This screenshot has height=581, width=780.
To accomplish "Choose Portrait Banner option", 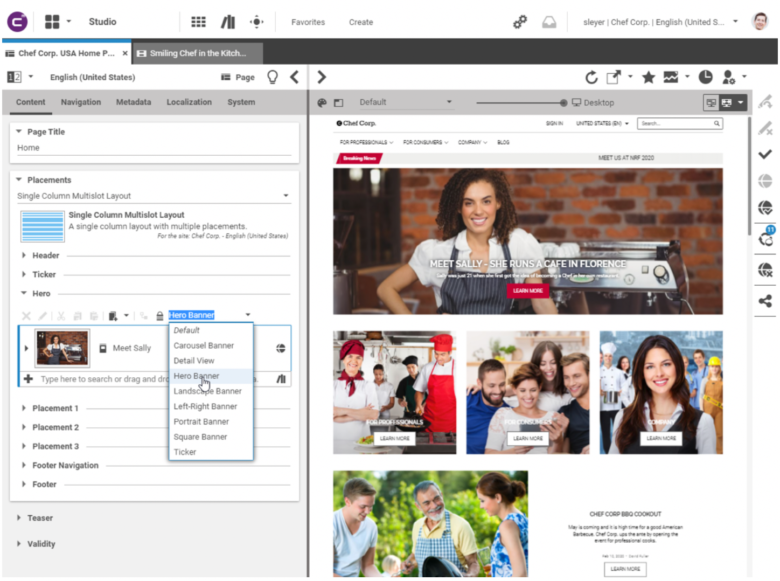I will coord(211,422).
